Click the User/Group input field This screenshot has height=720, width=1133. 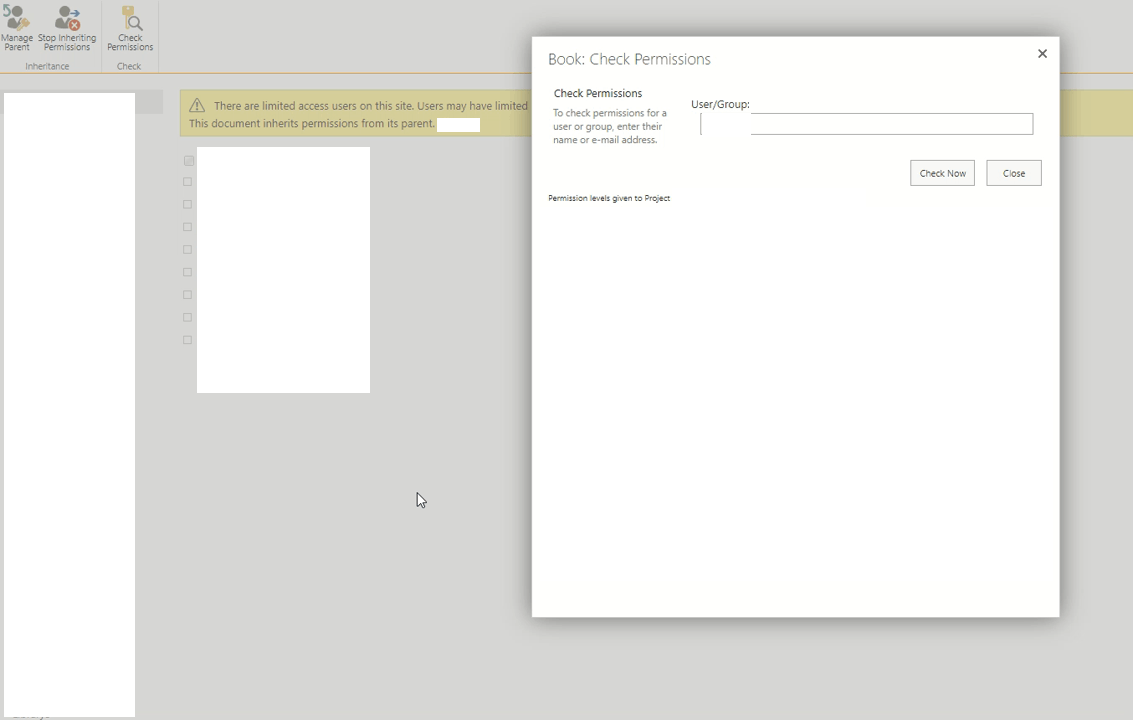(x=866, y=124)
